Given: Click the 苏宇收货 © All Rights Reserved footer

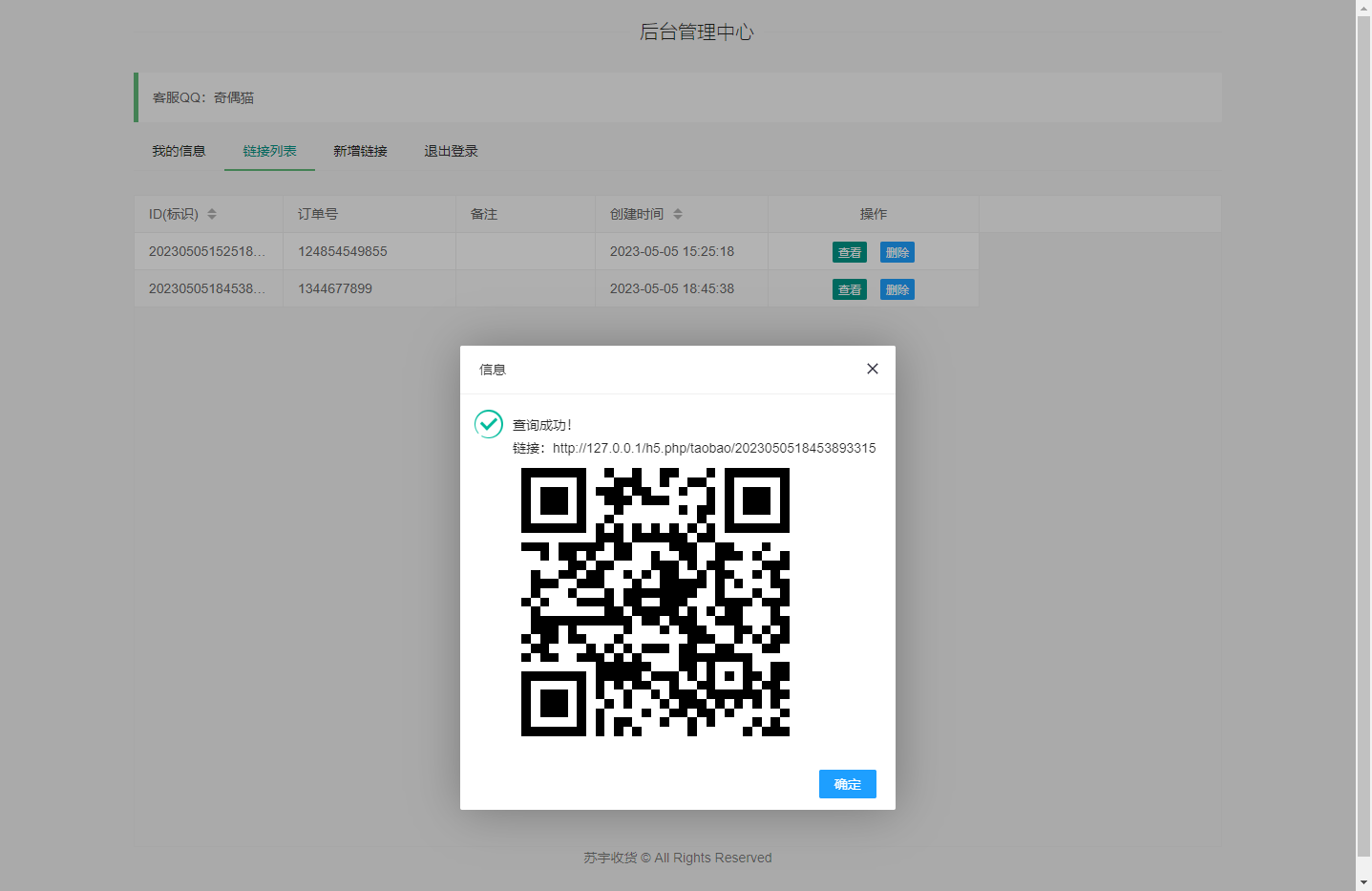Looking at the screenshot, I should click(678, 858).
